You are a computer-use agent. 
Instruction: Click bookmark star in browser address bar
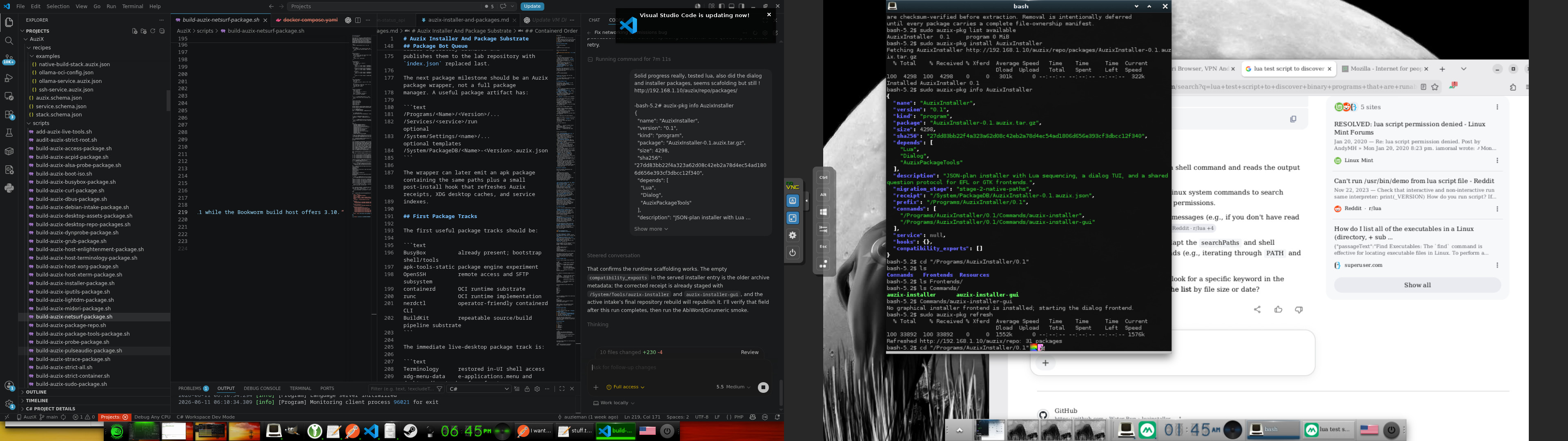click(x=1435, y=87)
